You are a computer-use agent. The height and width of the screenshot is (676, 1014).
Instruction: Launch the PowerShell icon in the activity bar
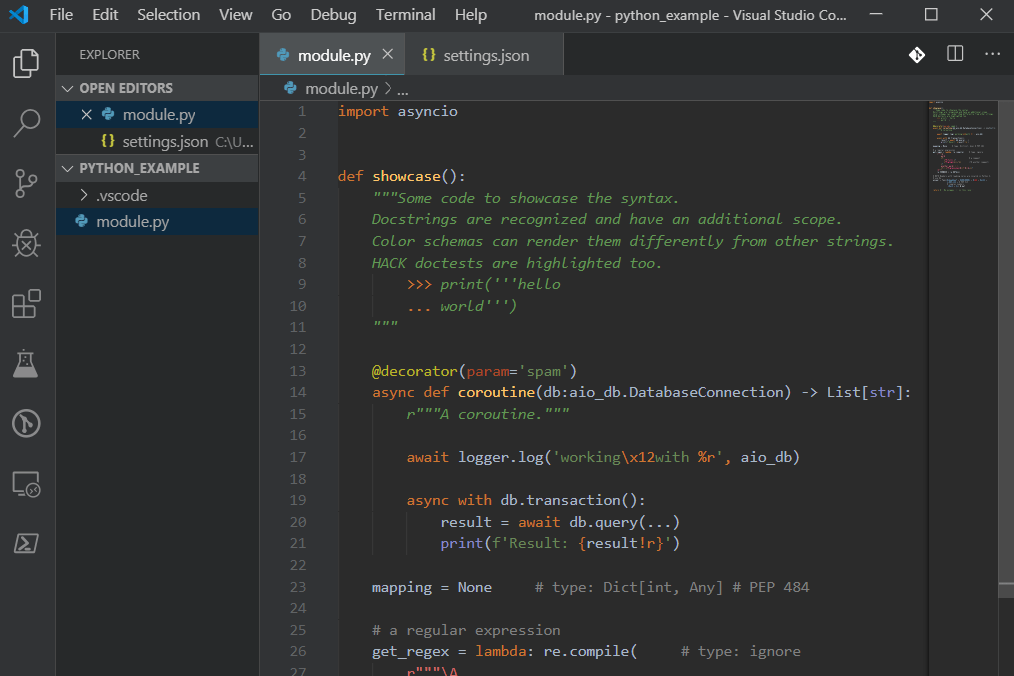click(25, 543)
